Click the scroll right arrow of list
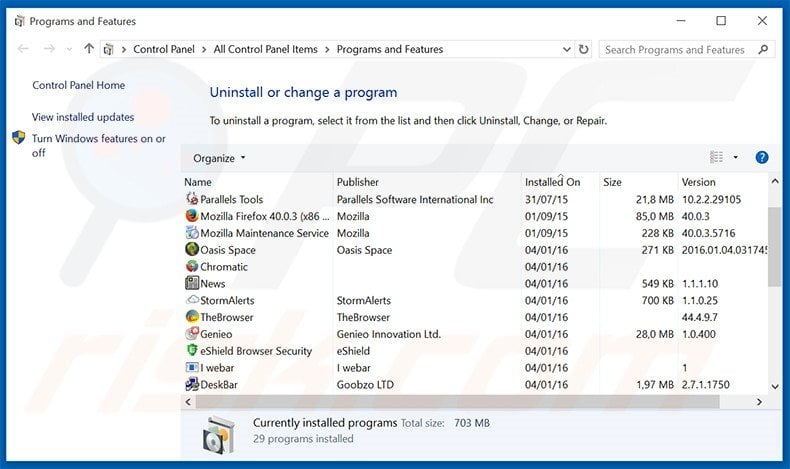 point(759,401)
